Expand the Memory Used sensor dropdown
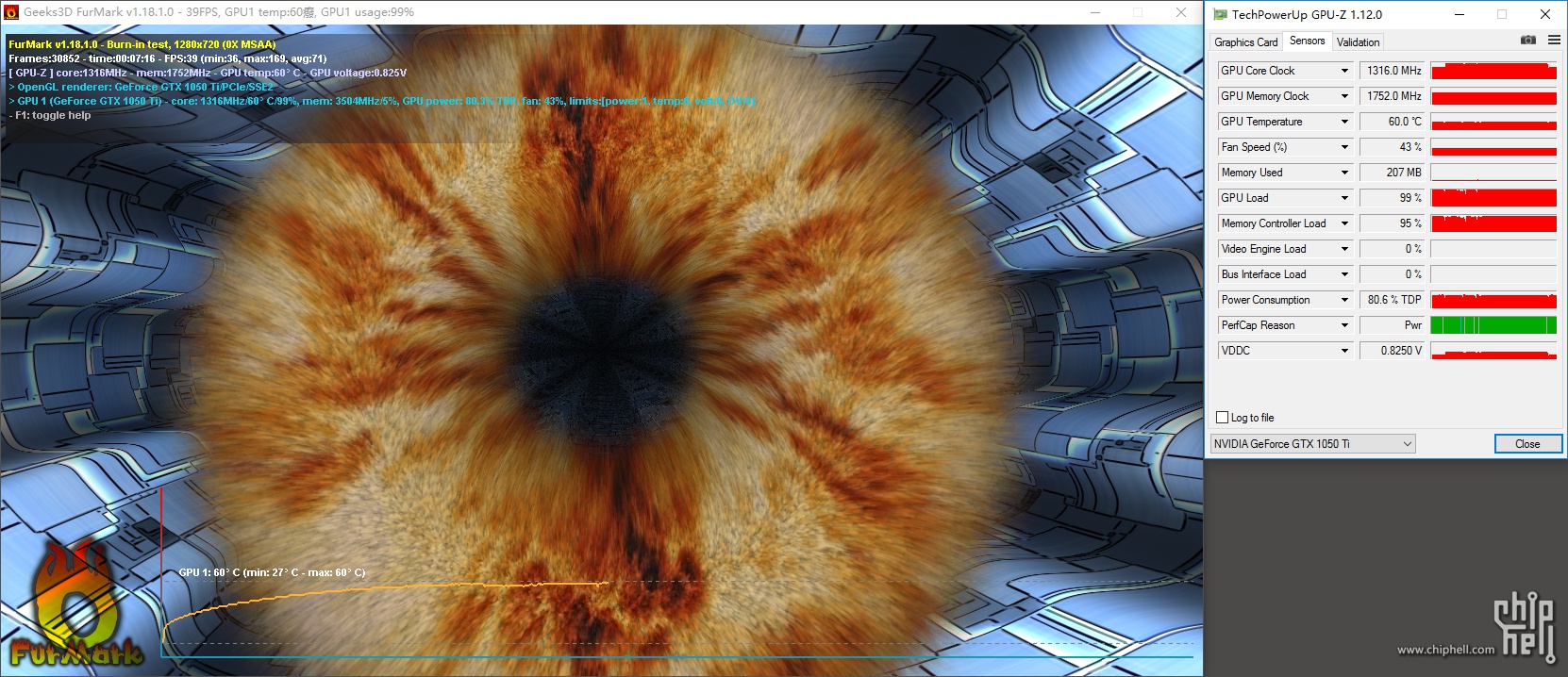The height and width of the screenshot is (677, 1568). 1344,173
